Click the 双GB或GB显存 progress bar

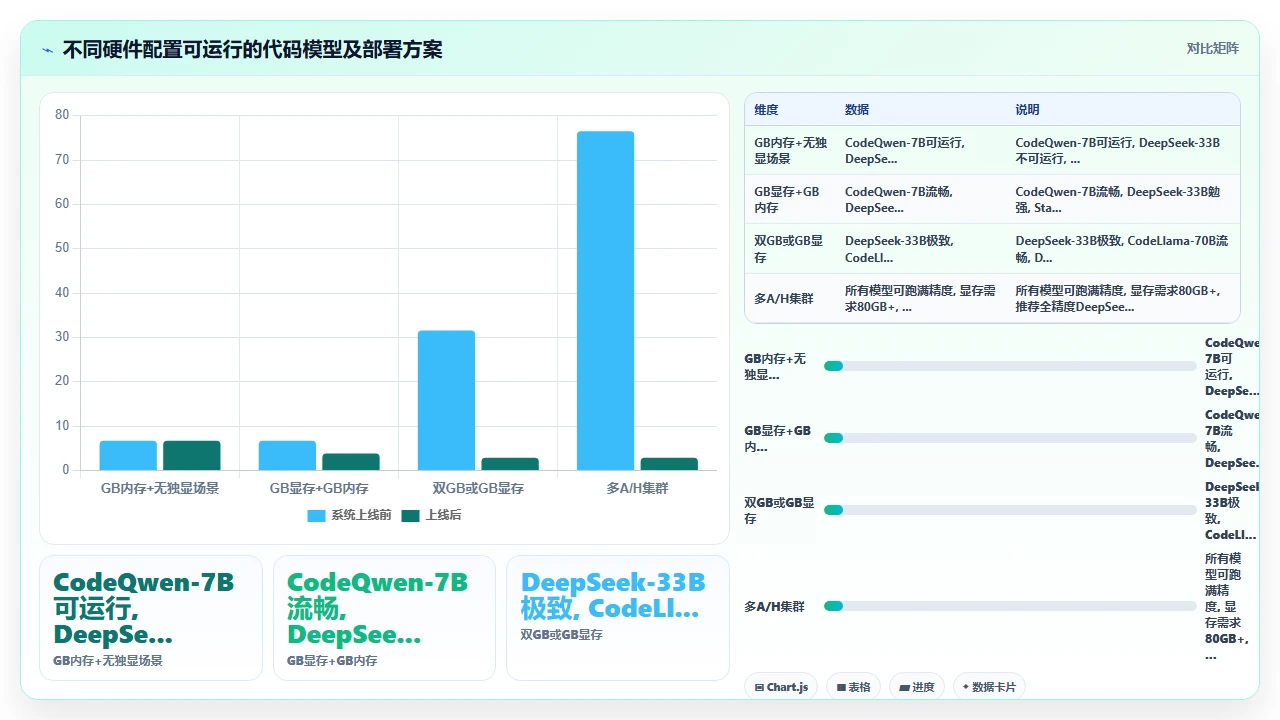[1010, 510]
